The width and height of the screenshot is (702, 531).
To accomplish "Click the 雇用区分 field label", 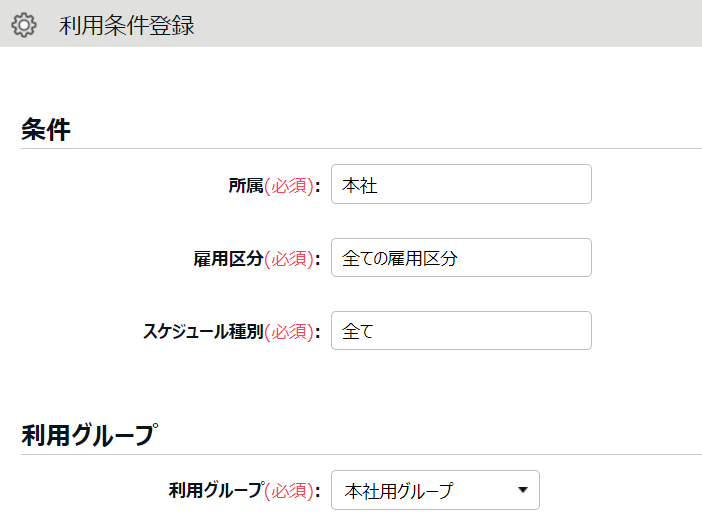I will pyautogui.click(x=228, y=259).
